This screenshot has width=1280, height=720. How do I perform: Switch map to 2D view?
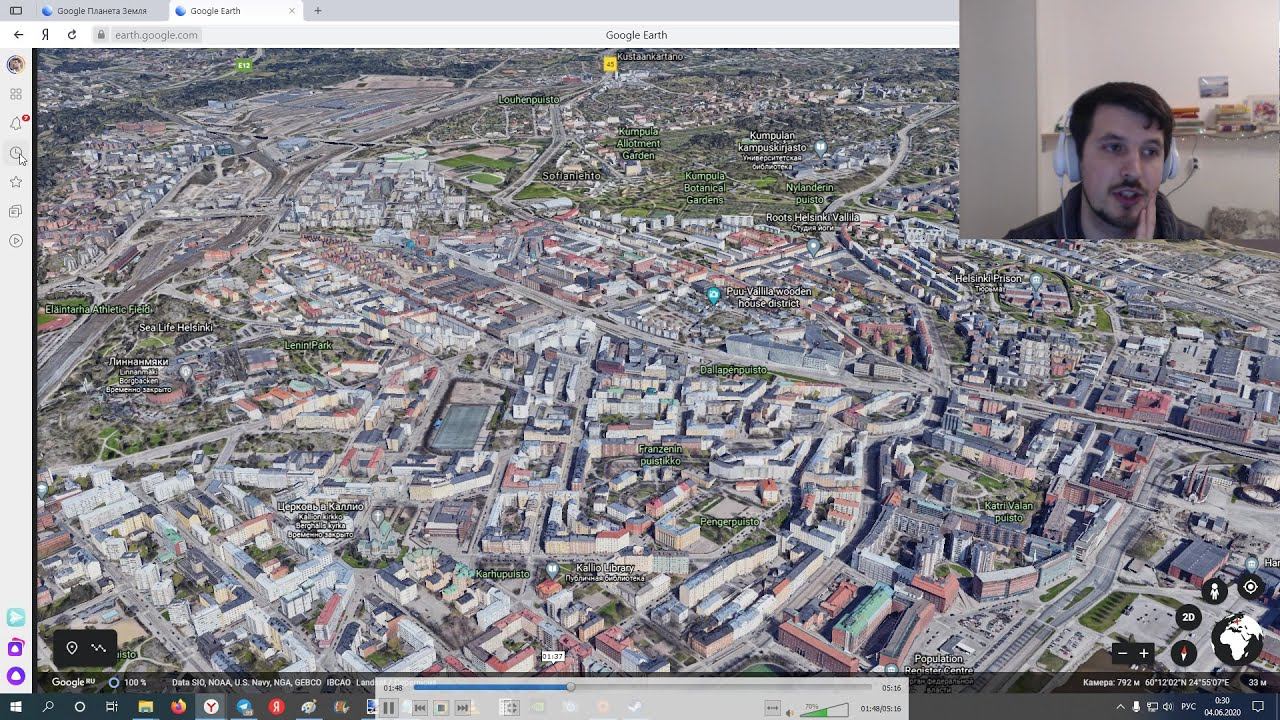click(1188, 617)
